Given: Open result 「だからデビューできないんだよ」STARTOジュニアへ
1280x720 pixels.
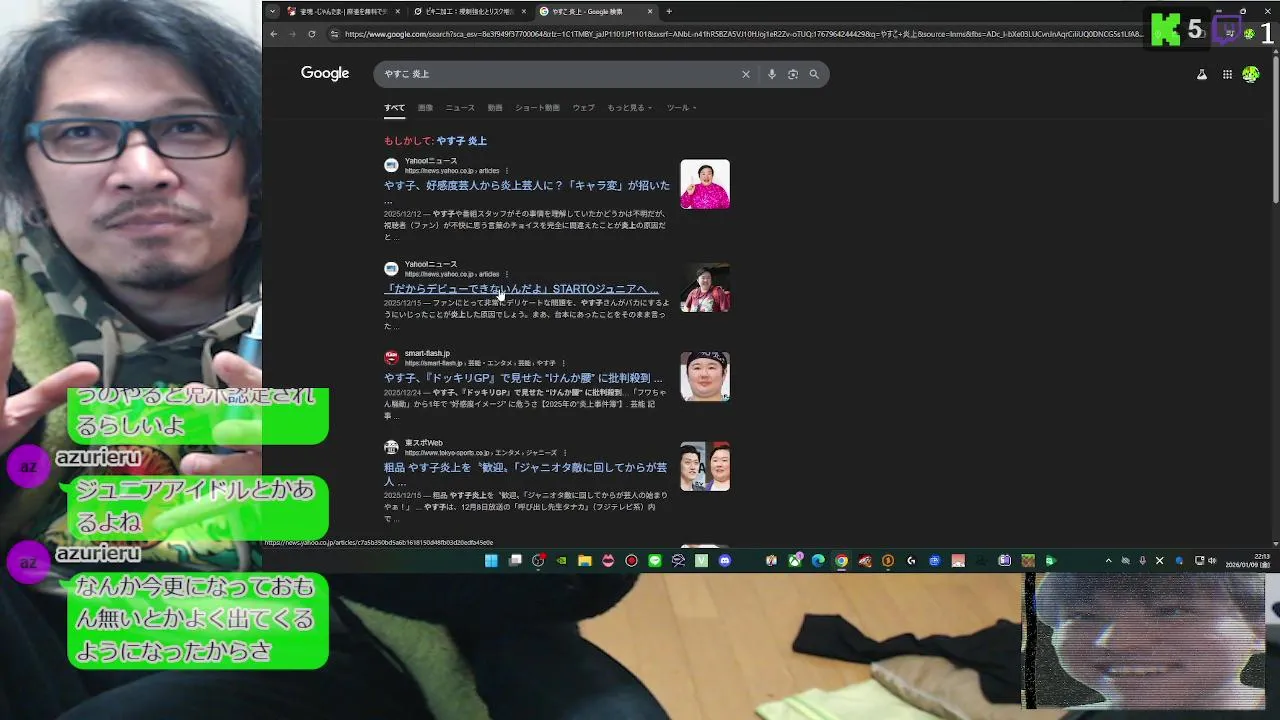Looking at the screenshot, I should (521, 289).
